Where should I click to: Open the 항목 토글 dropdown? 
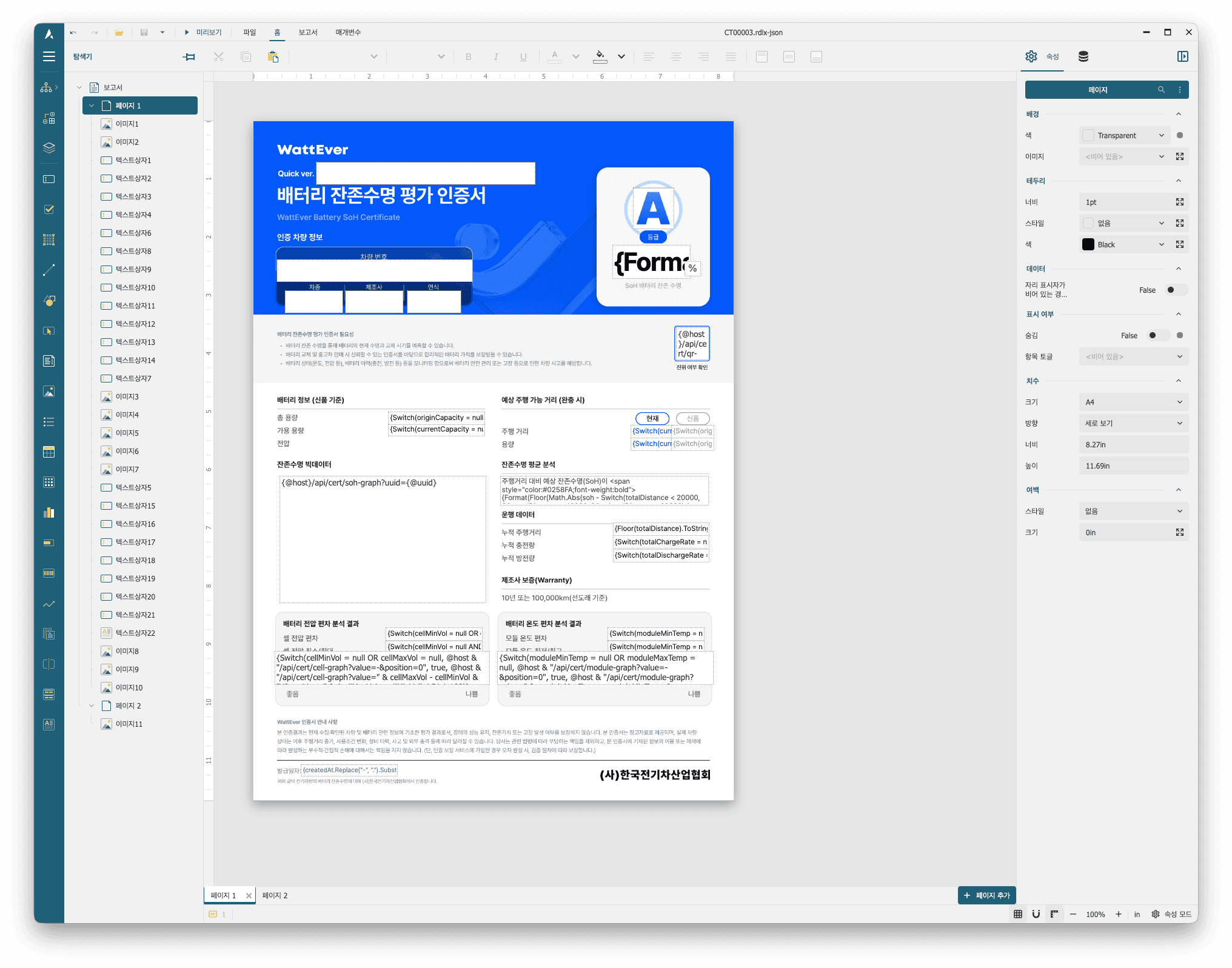(1133, 356)
